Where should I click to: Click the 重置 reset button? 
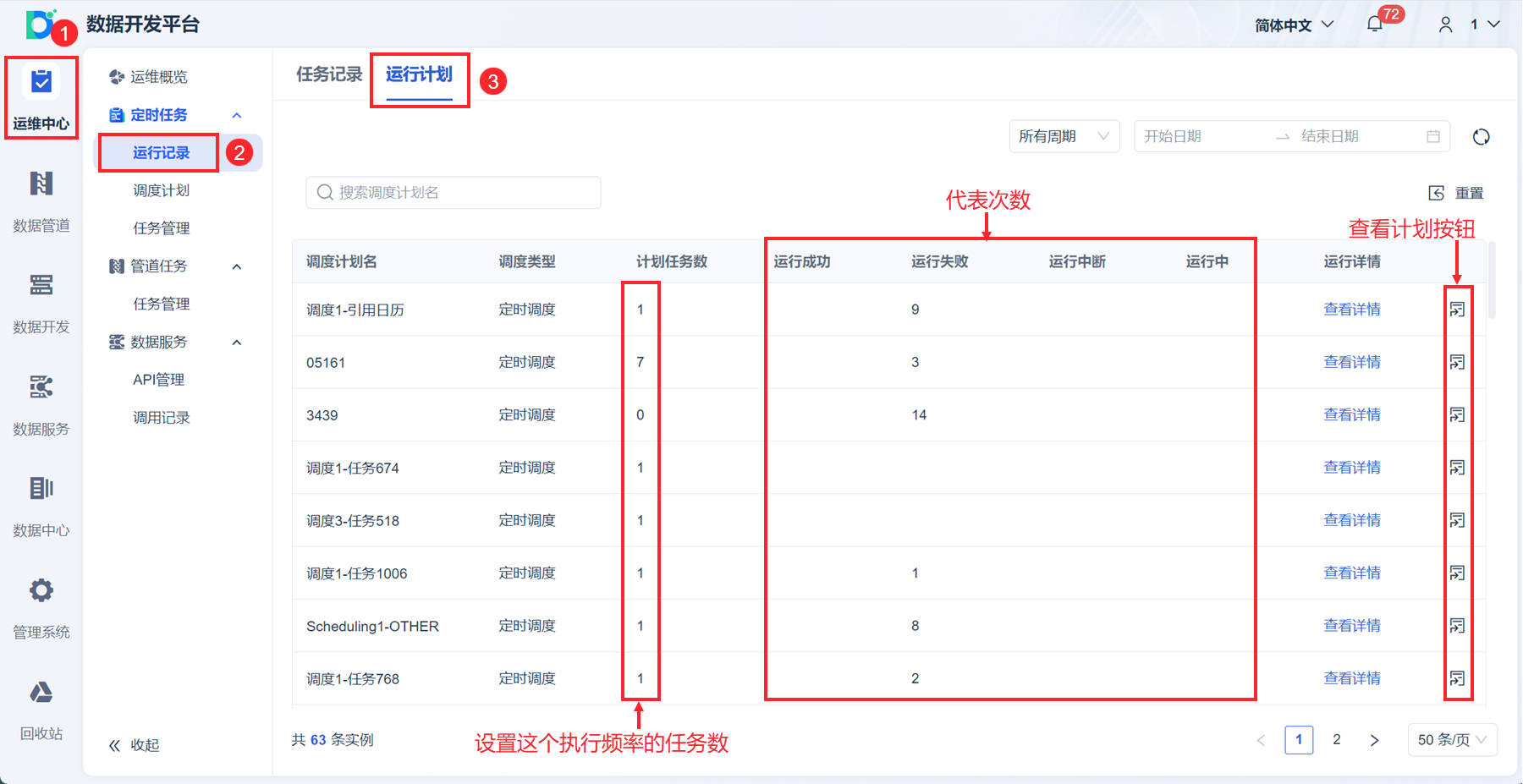(x=1456, y=193)
